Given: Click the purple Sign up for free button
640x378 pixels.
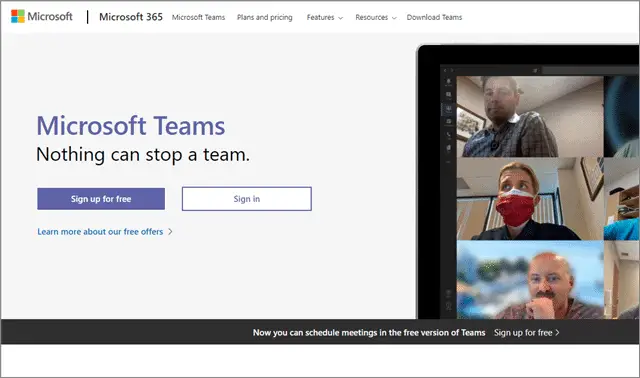Looking at the screenshot, I should click(101, 199).
